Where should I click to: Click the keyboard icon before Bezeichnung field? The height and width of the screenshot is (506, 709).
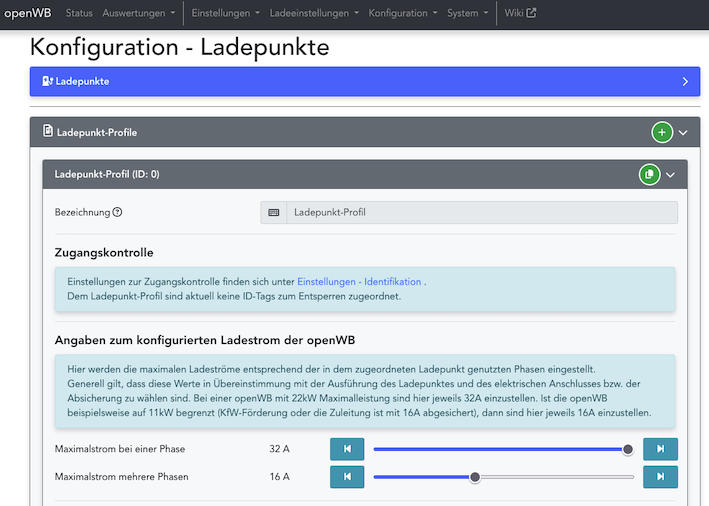274,213
